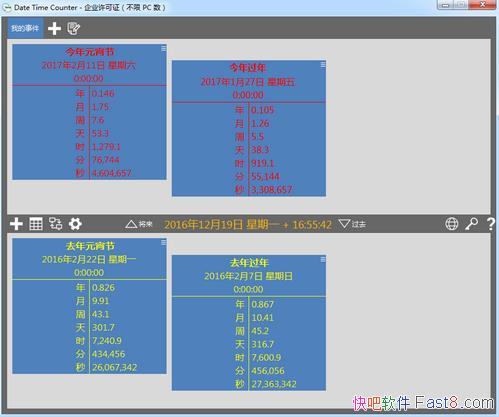
Task: Close the Date Time Counter window
Action: click(483, 5)
